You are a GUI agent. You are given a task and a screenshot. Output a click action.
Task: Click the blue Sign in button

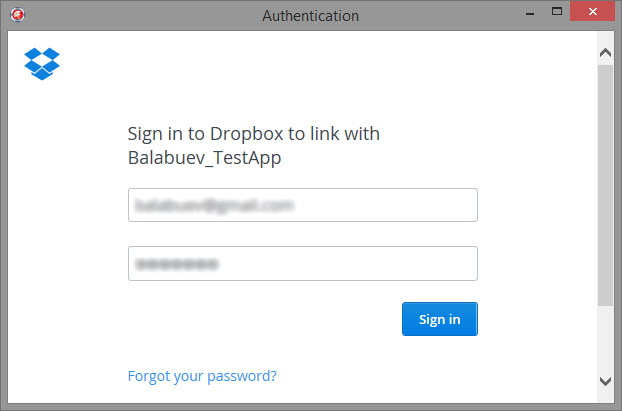pyautogui.click(x=440, y=319)
